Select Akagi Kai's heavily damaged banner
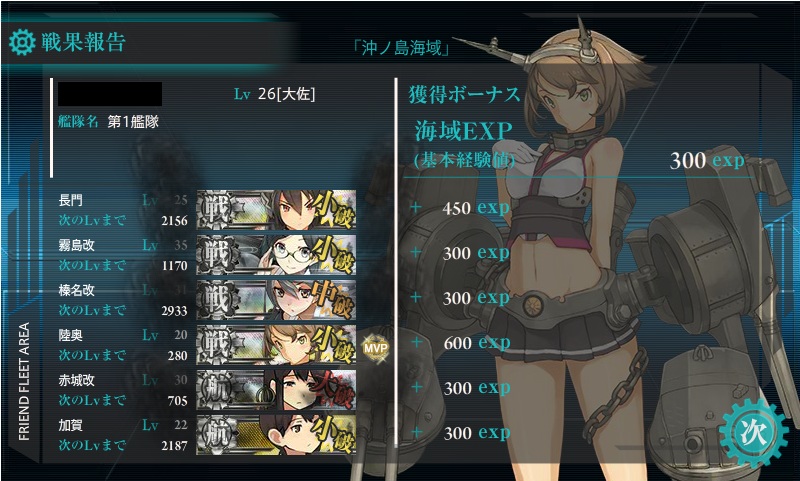 276,390
